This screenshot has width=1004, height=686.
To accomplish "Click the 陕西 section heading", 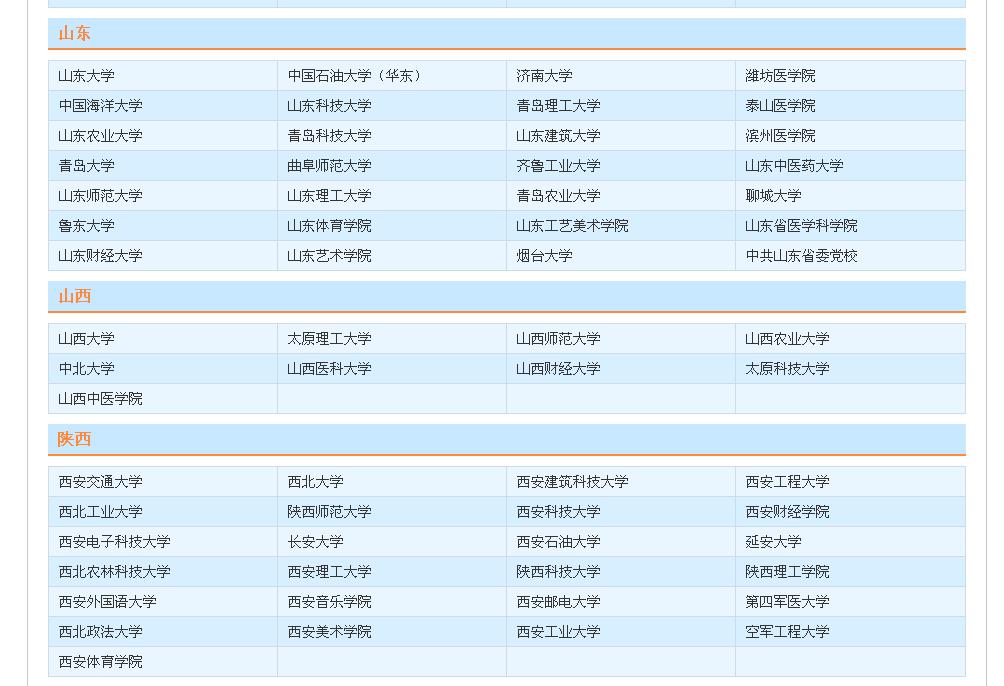I will pyautogui.click(x=74, y=439).
